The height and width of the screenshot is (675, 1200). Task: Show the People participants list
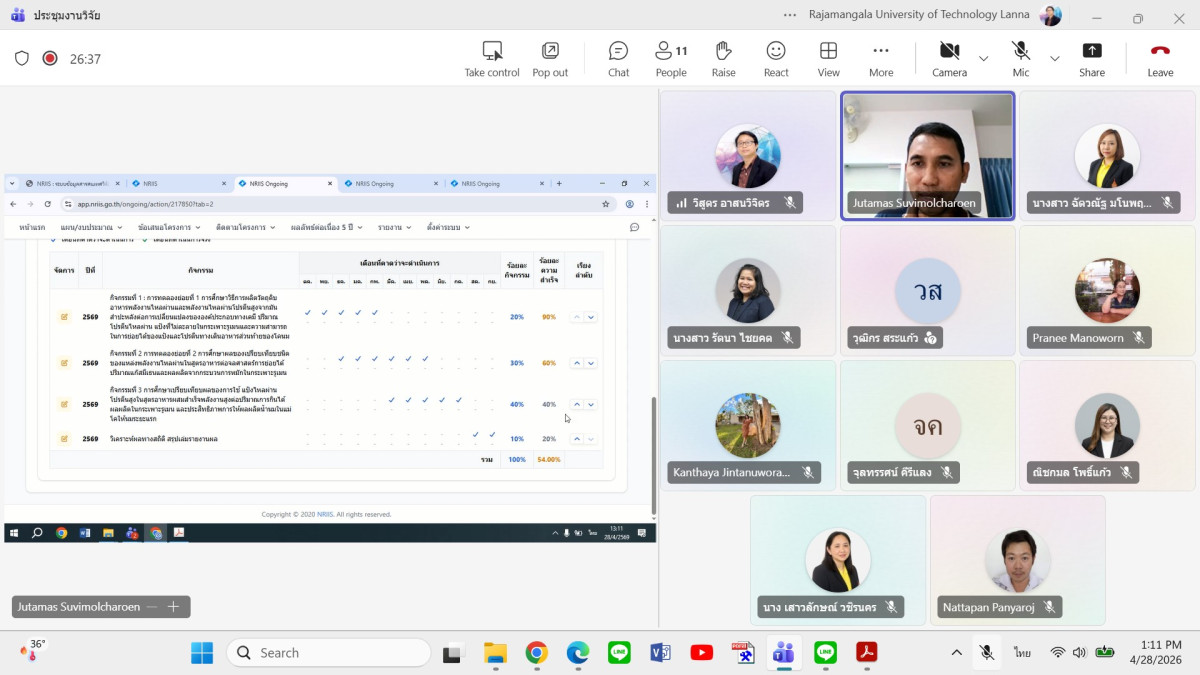671,59
